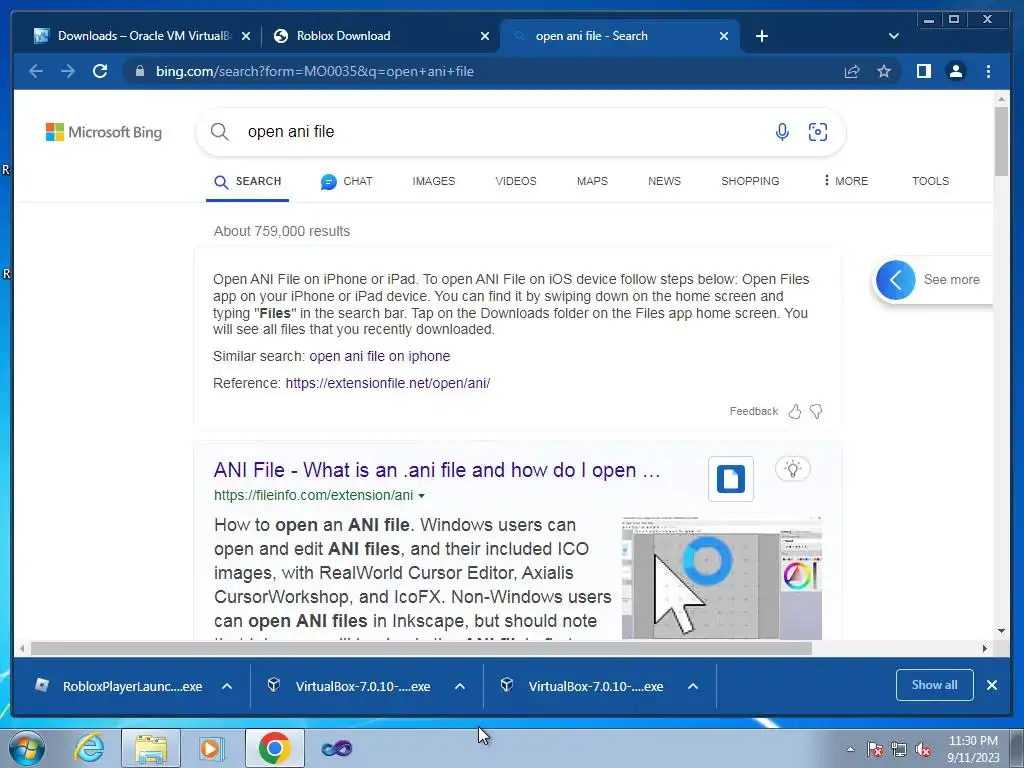The height and width of the screenshot is (768, 1024).
Task: Open the MAPS results tab
Action: [592, 181]
